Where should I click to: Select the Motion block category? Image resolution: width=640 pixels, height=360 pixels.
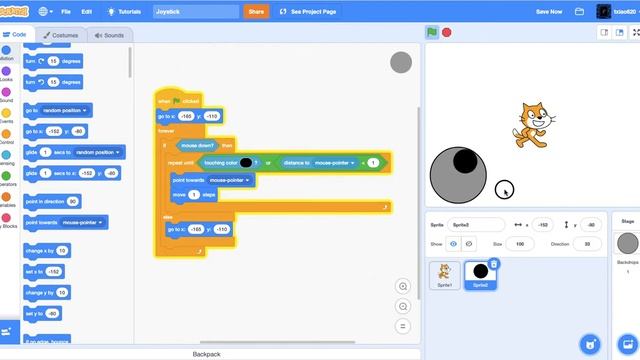pos(6,53)
